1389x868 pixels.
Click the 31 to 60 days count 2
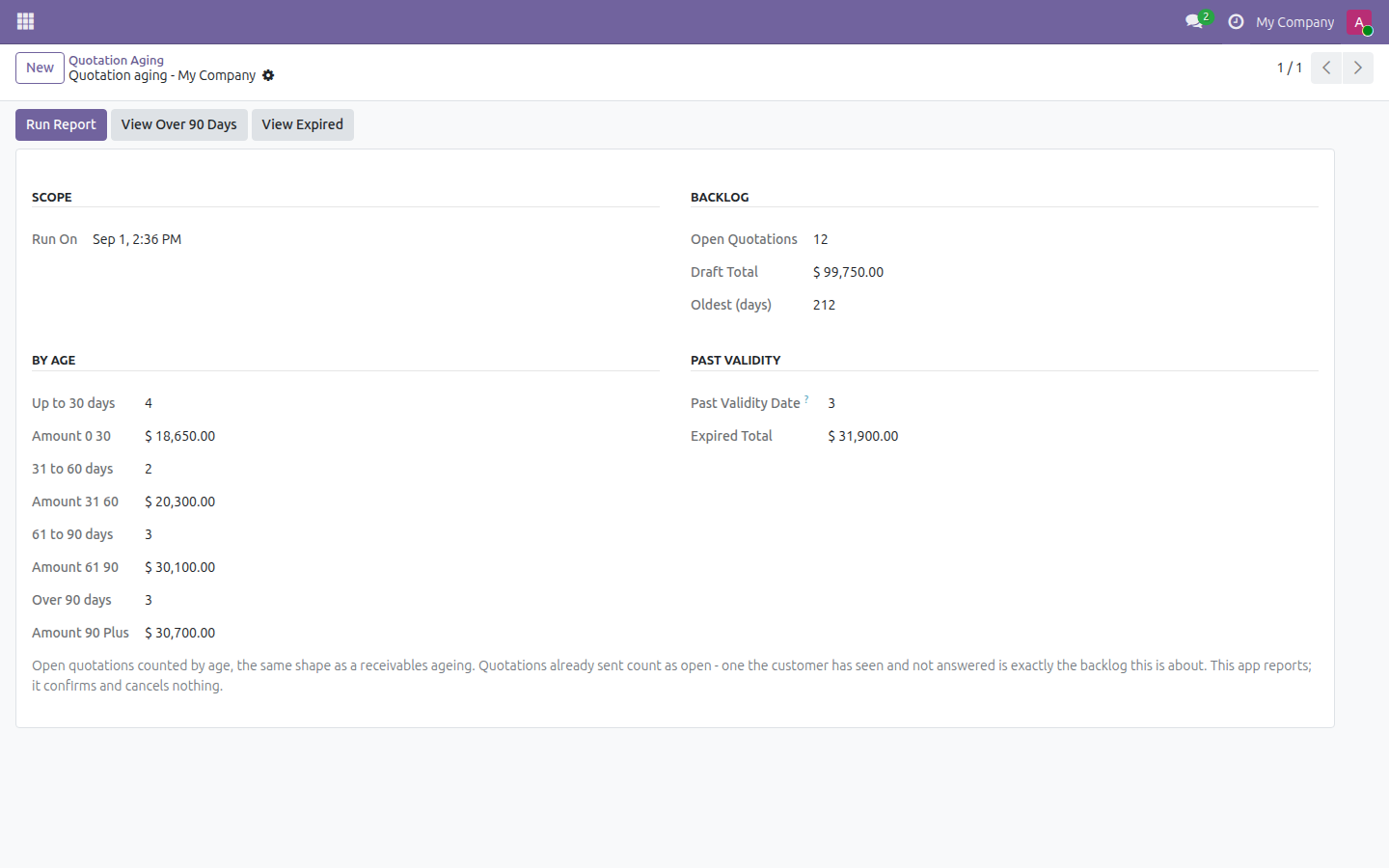click(149, 469)
